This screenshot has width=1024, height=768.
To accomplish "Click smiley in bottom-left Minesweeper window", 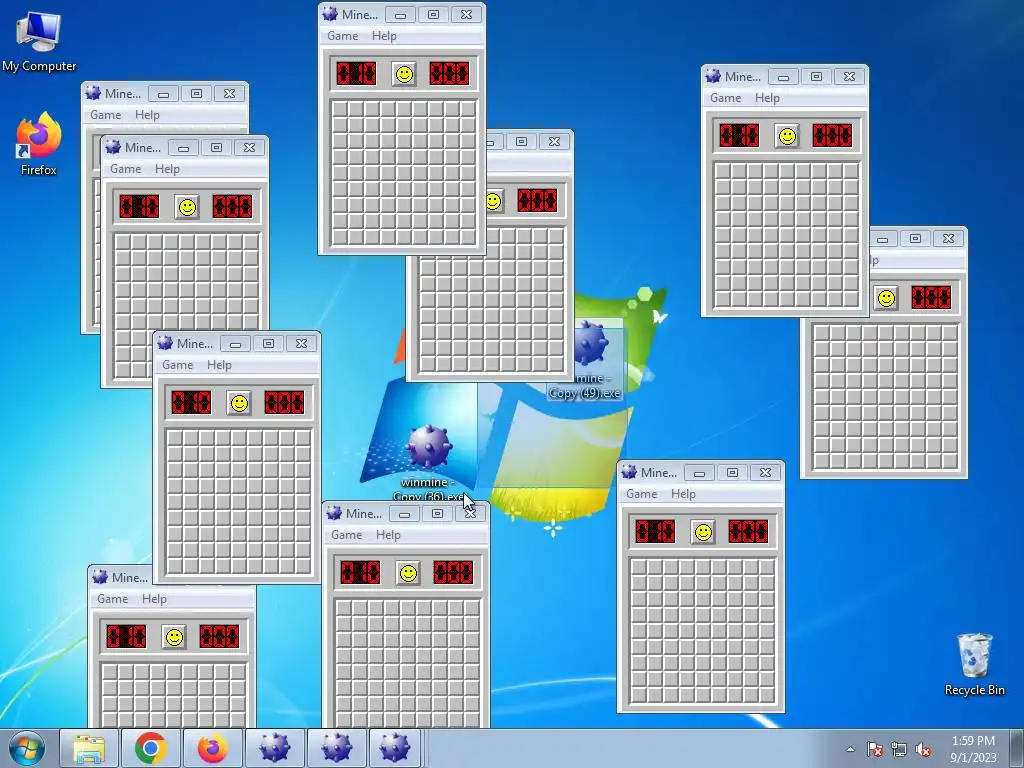I will coord(174,637).
